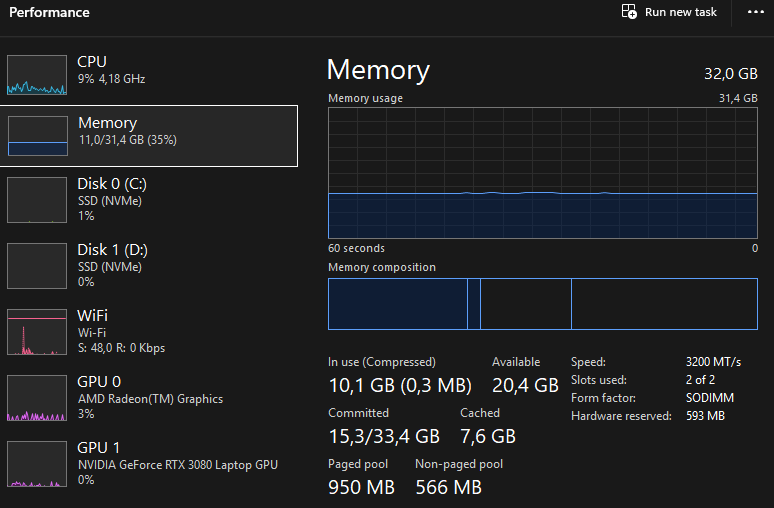Click the free segment of Memory composition

point(664,304)
